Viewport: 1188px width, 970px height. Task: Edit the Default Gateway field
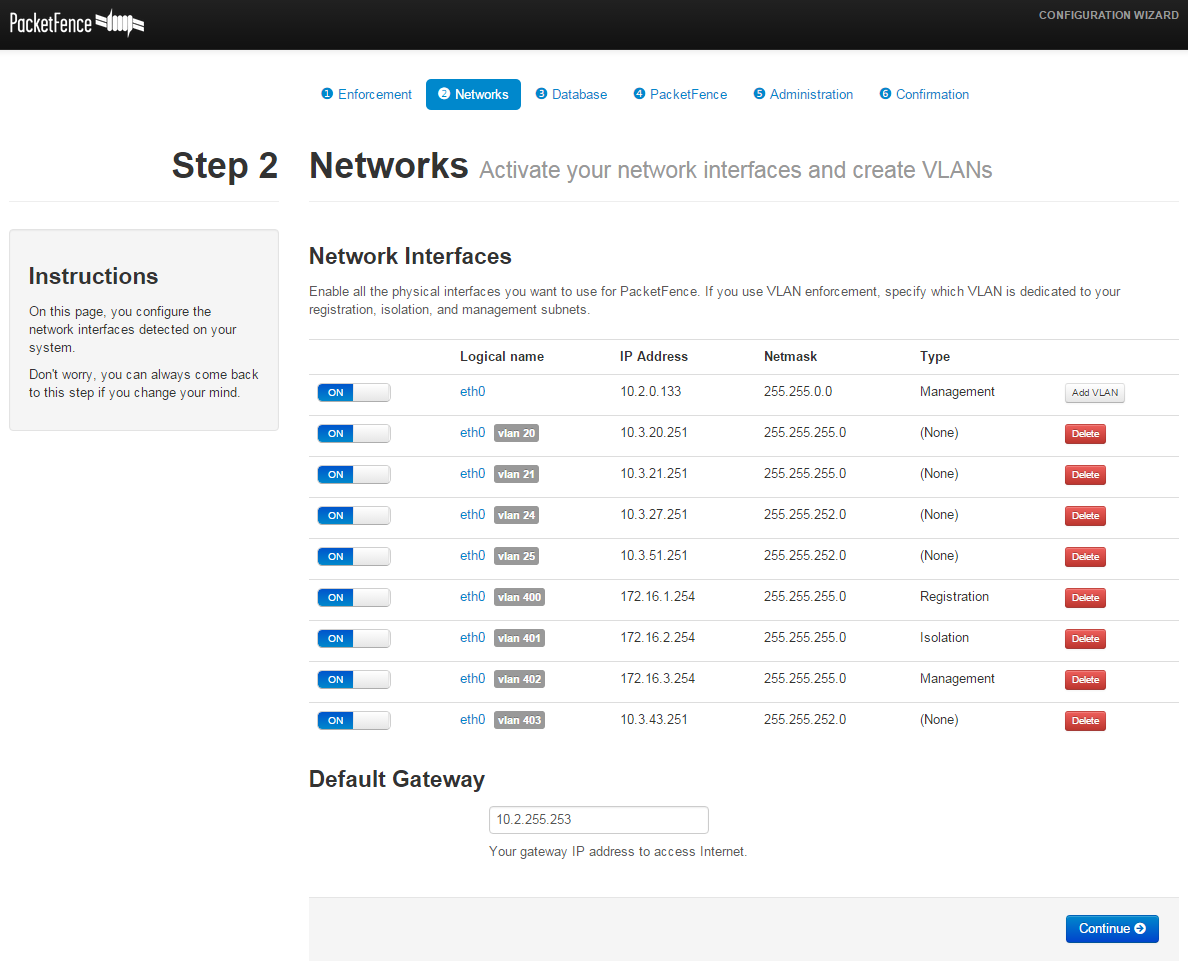[598, 819]
